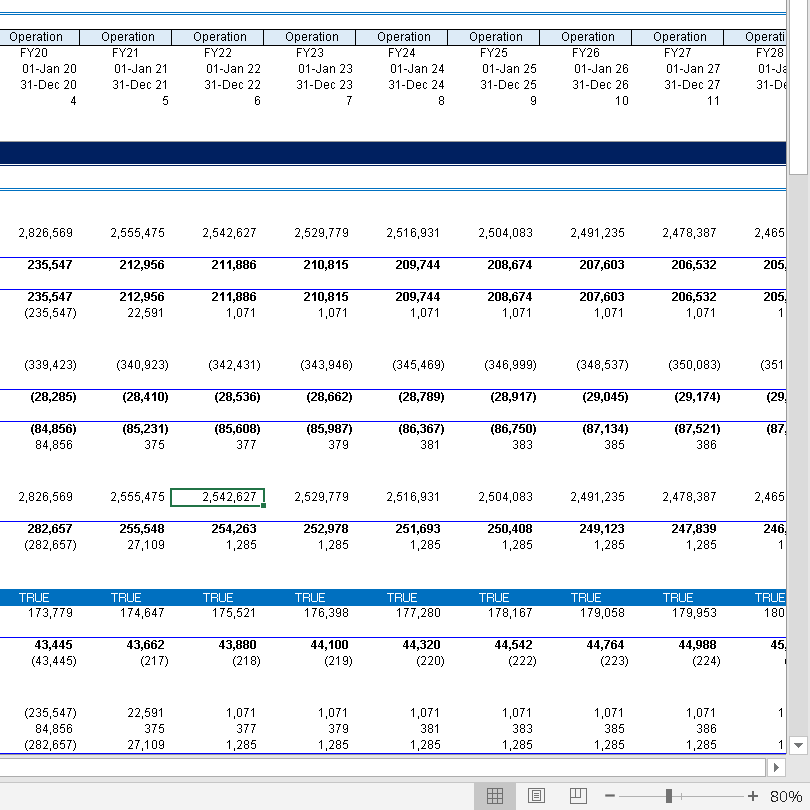
Task: Select the FY20 label cell
Action: point(34,53)
